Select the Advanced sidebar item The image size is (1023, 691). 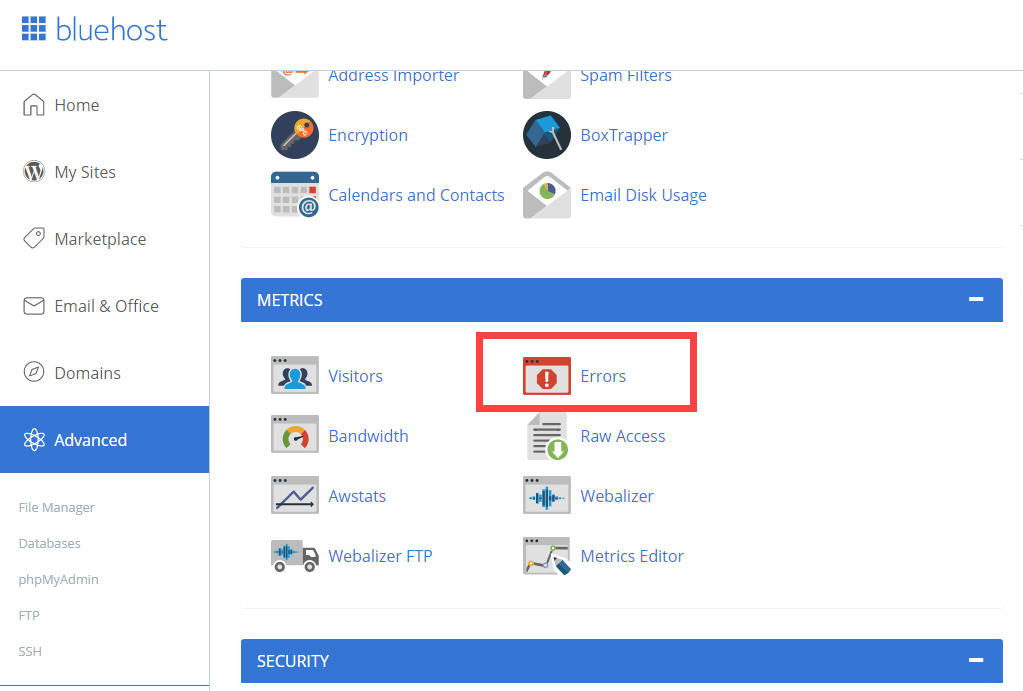click(x=104, y=440)
